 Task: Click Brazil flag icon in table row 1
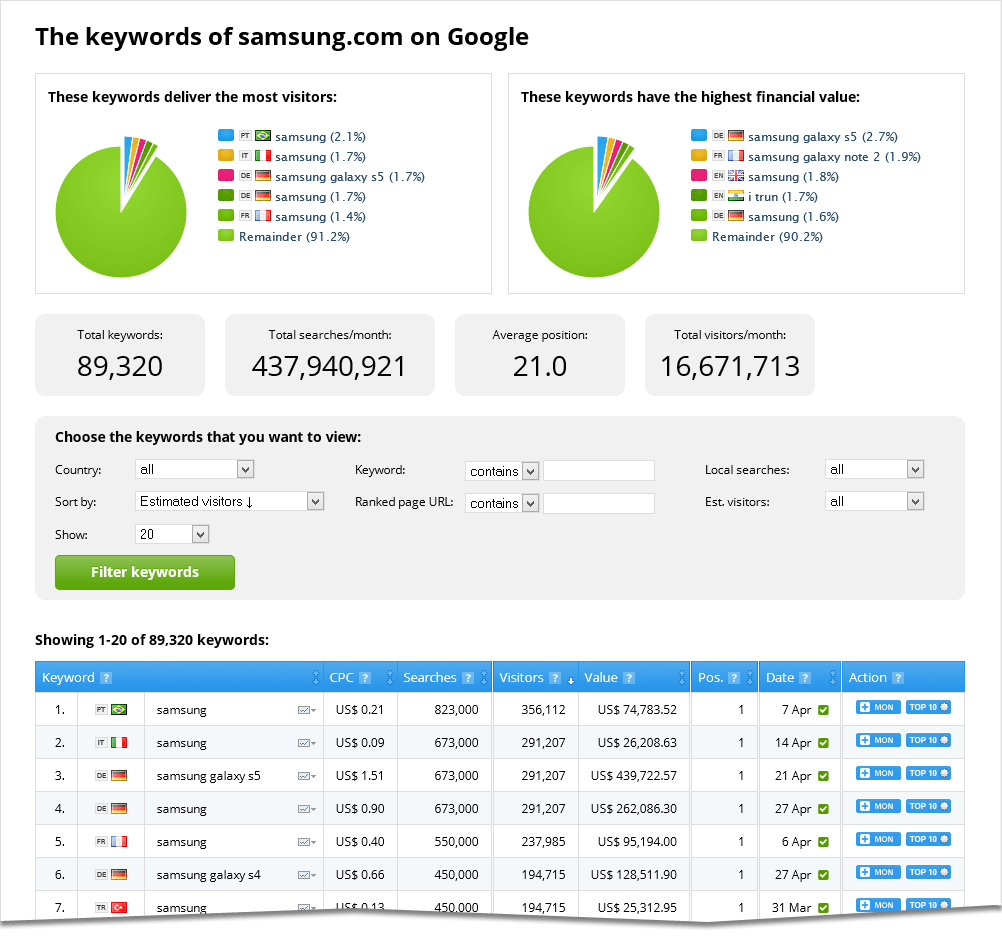tap(119, 710)
